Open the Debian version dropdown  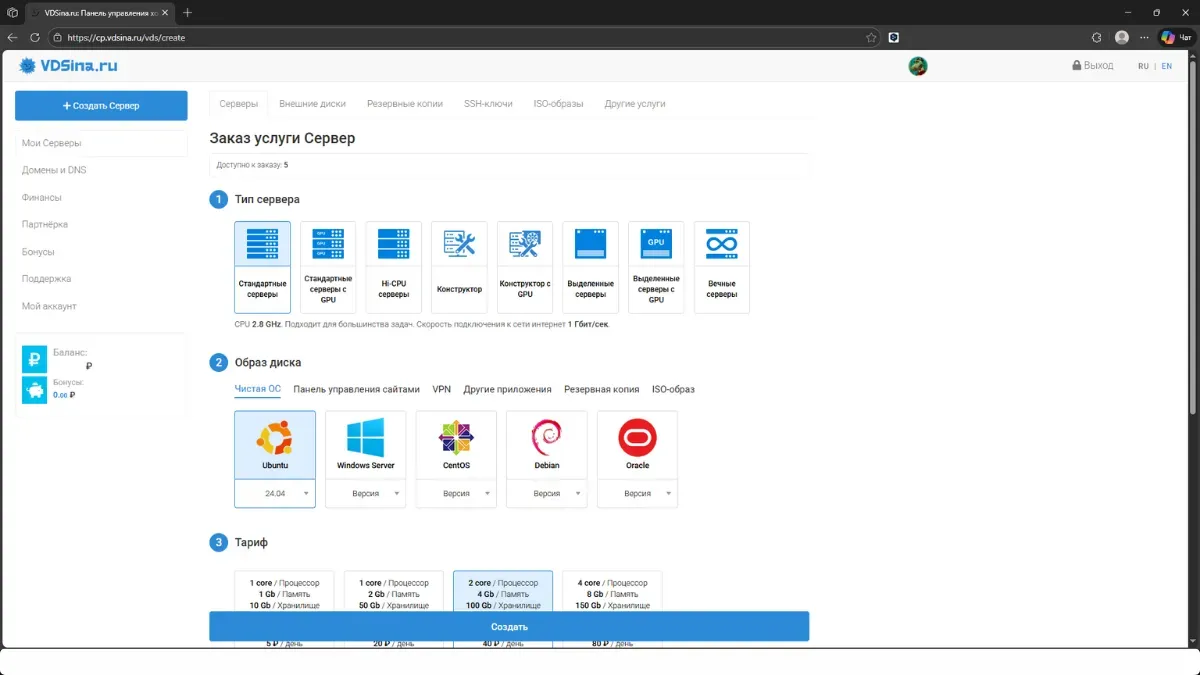(547, 494)
